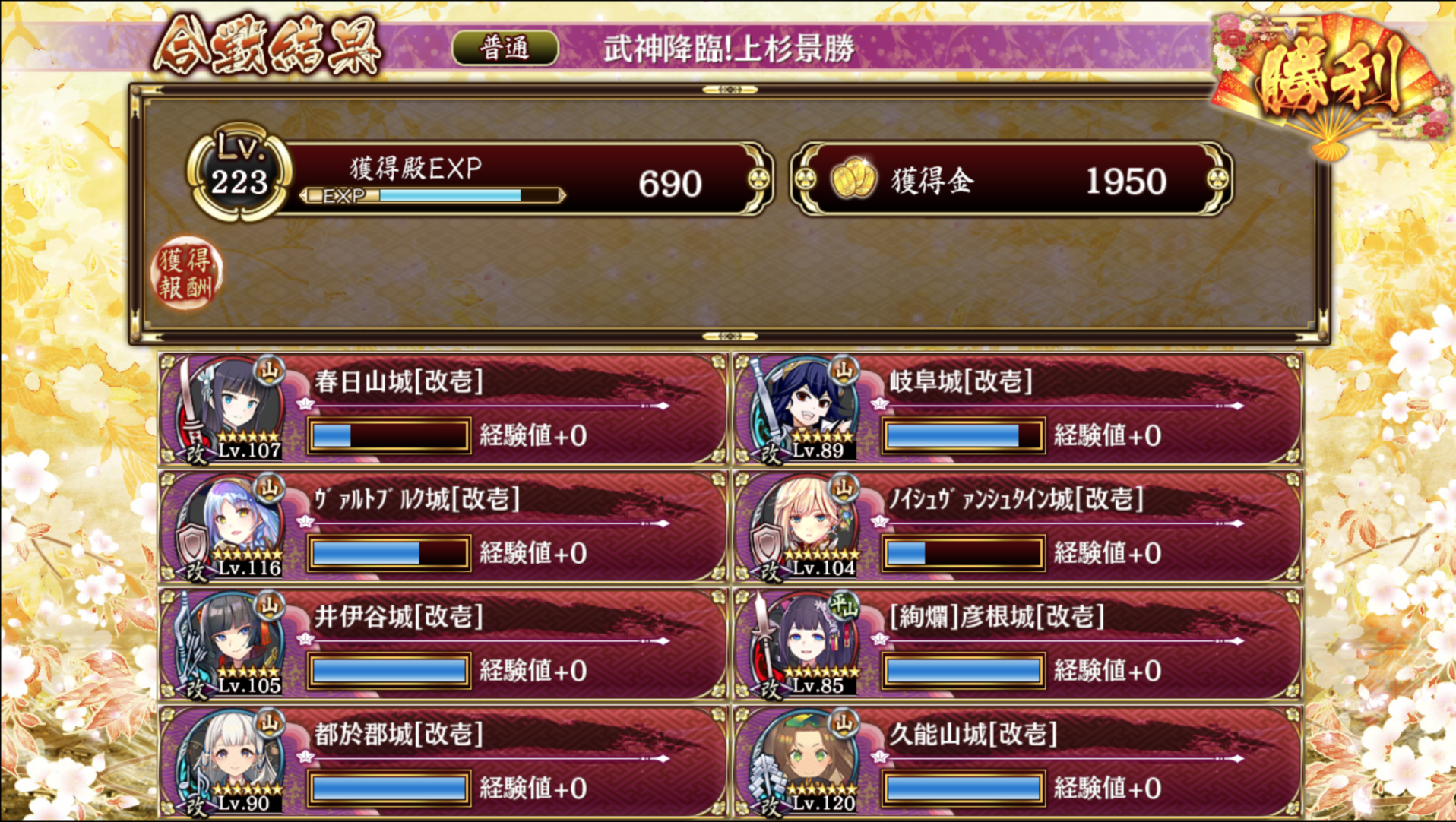
Task: Click the 井伊谷城[改壱] archer portrait
Action: 229,643
